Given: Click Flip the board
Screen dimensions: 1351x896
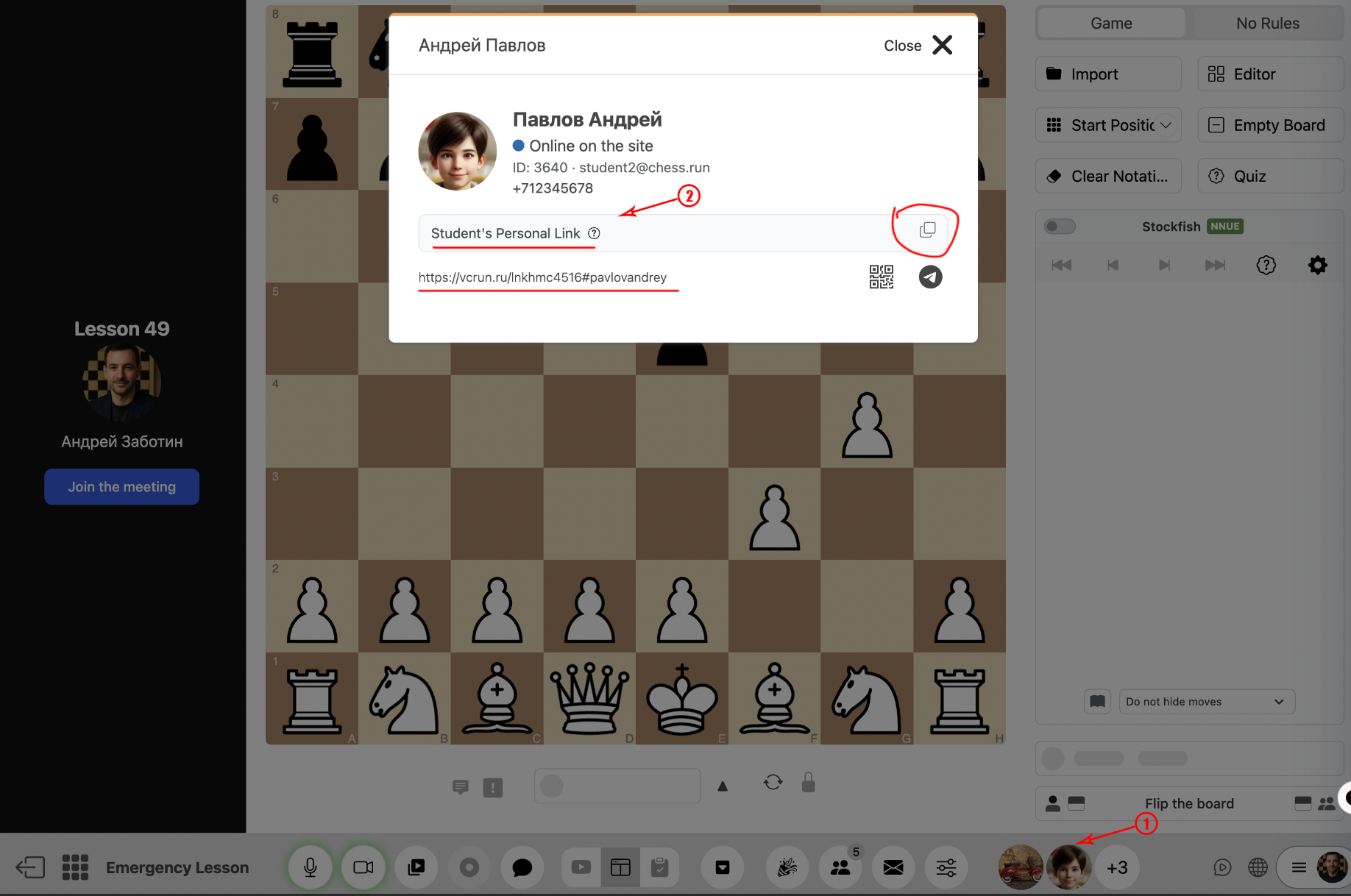Looking at the screenshot, I should coord(1189,803).
